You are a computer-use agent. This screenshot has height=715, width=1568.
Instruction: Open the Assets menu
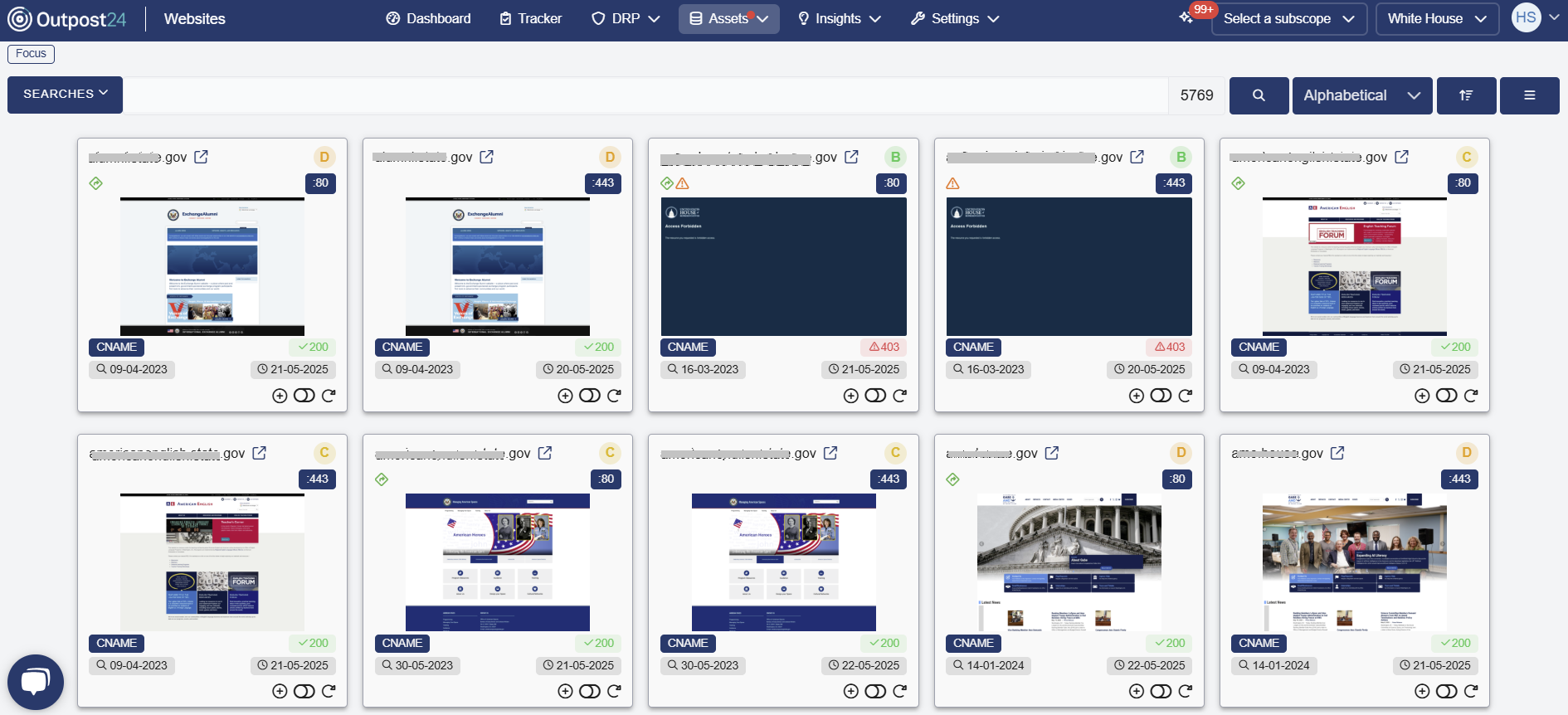point(728,18)
